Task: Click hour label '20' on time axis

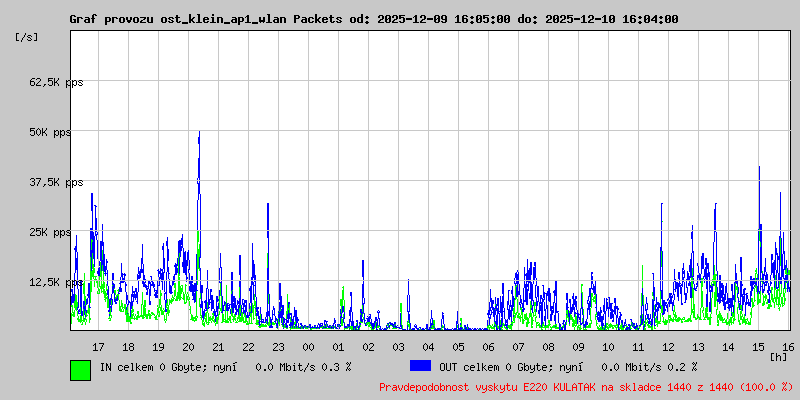Action: [x=188, y=347]
